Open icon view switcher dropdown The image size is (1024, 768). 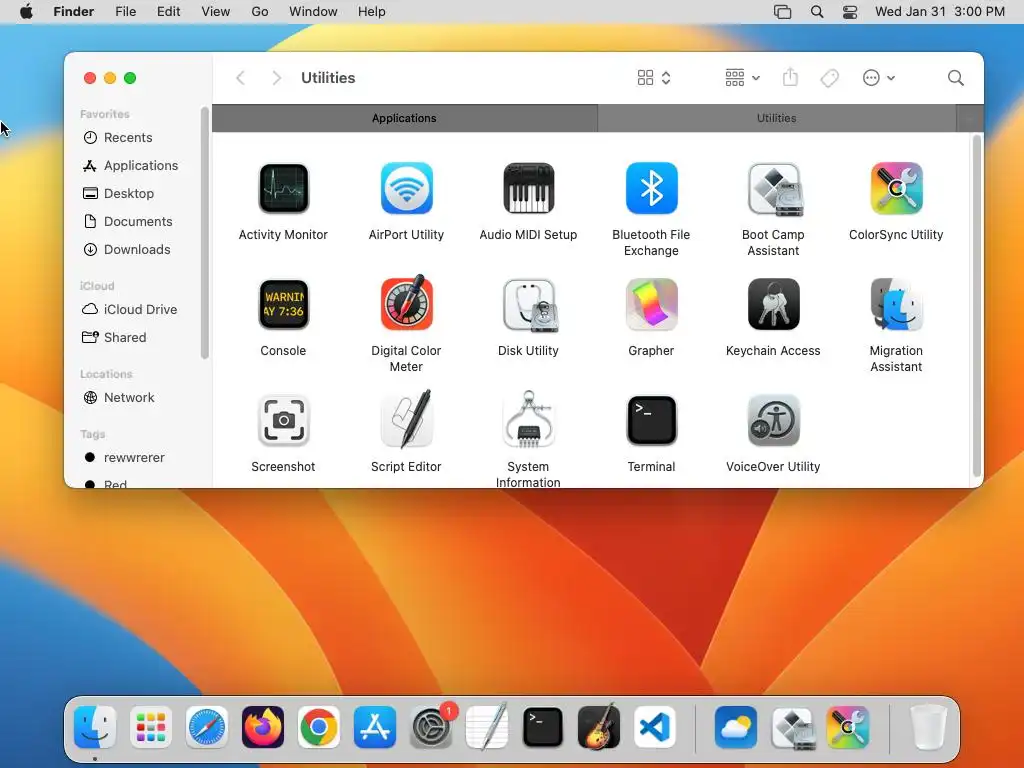pyautogui.click(x=654, y=78)
